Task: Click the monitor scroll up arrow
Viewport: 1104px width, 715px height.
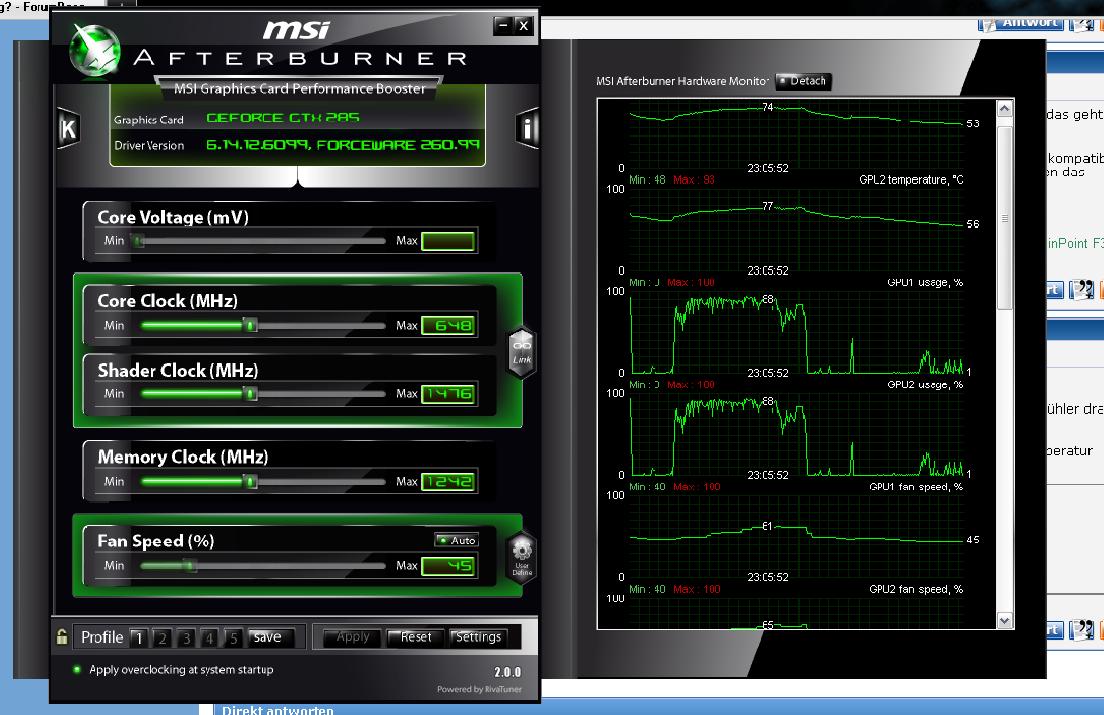Action: [1005, 108]
